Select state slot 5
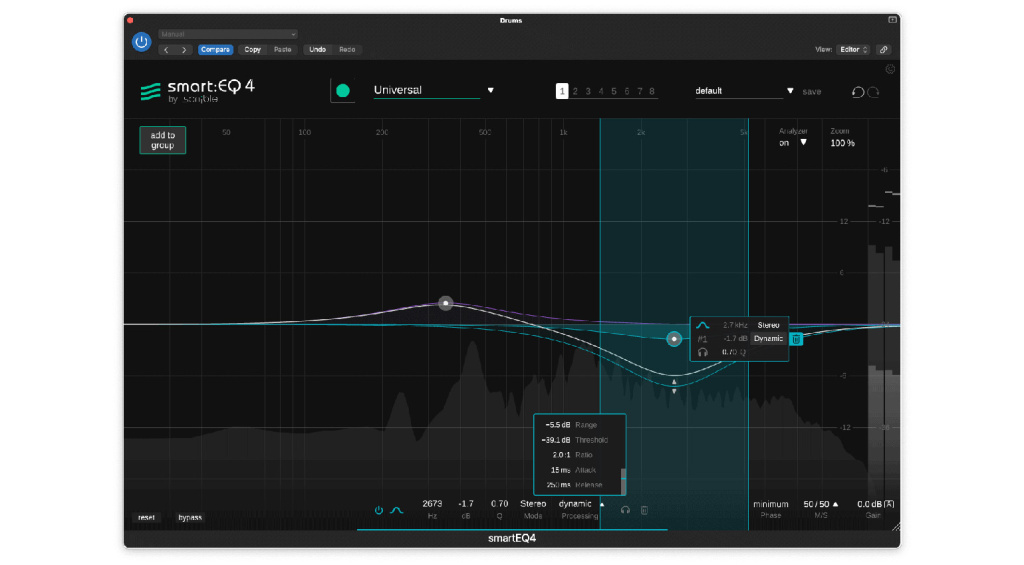 click(614, 91)
